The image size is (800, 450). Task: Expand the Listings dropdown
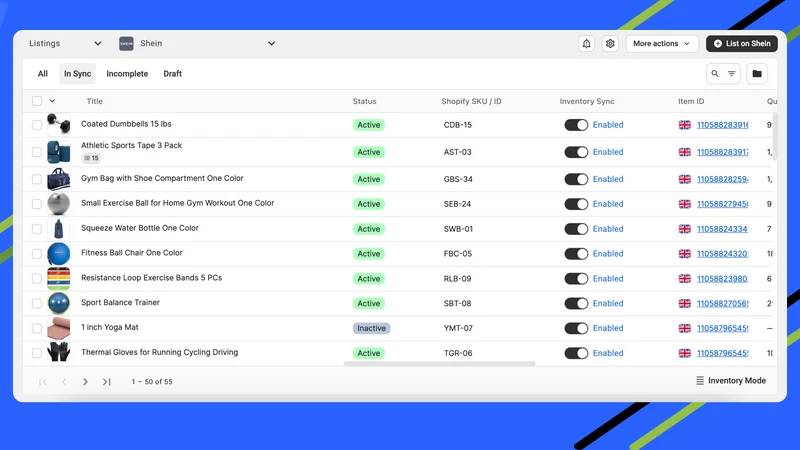click(65, 43)
